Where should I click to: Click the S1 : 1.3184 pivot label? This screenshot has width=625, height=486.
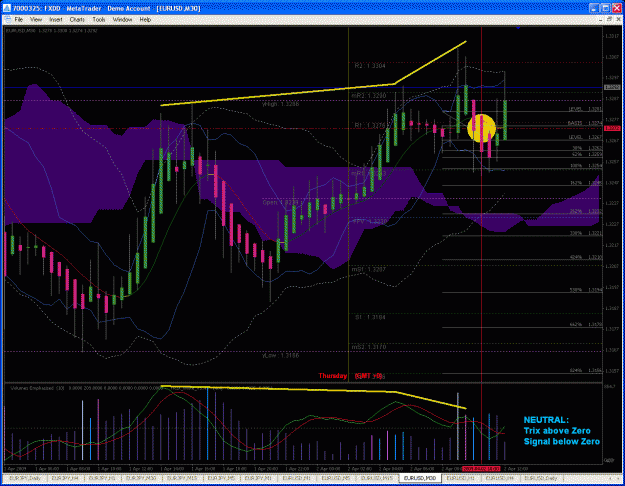tap(370, 318)
